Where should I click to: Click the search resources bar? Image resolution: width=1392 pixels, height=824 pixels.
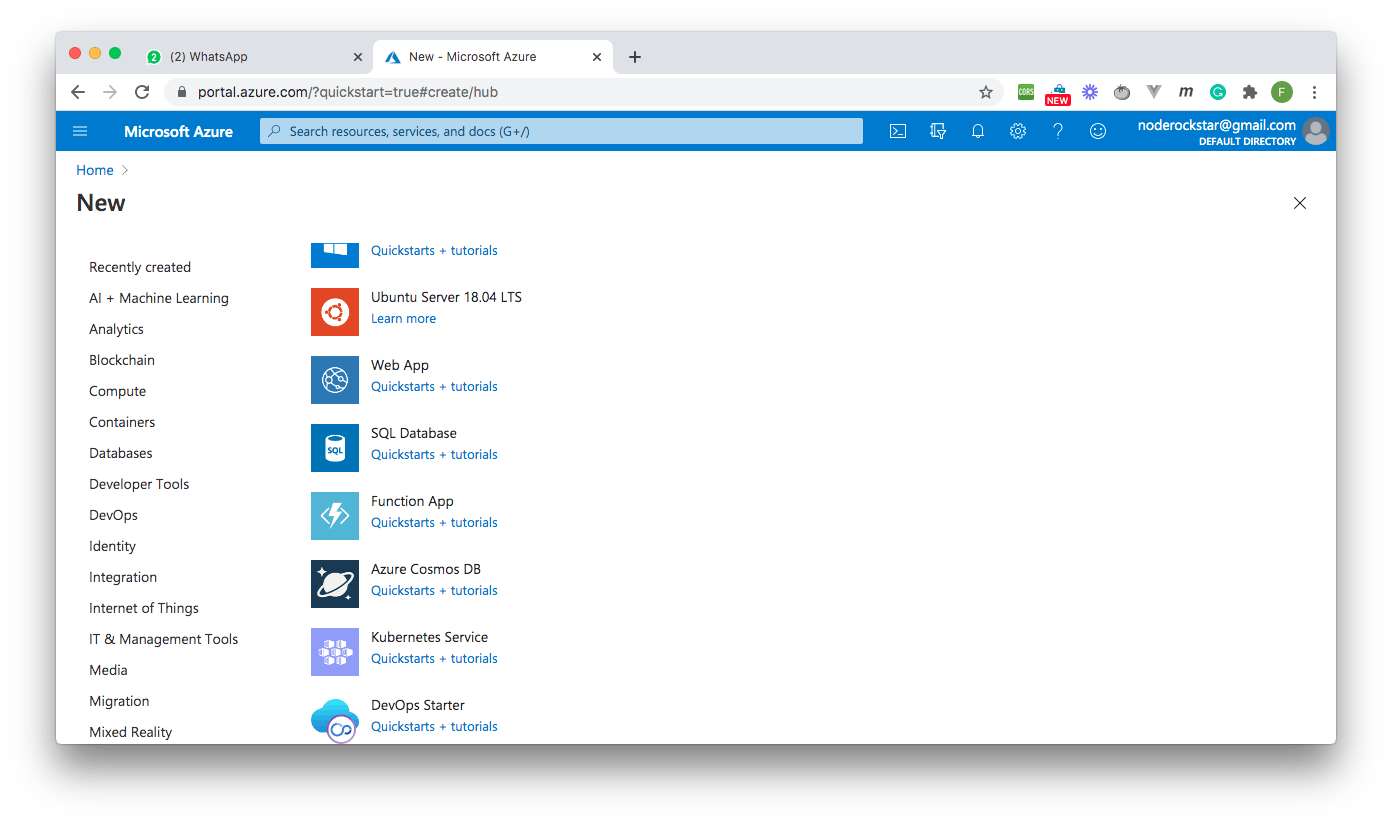tap(560, 131)
